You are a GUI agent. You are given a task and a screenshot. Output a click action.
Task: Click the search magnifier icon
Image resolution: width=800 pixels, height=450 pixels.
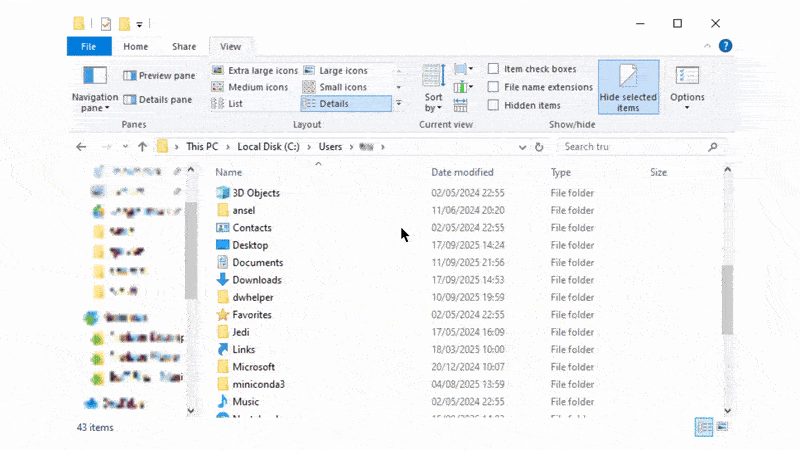pyautogui.click(x=713, y=147)
